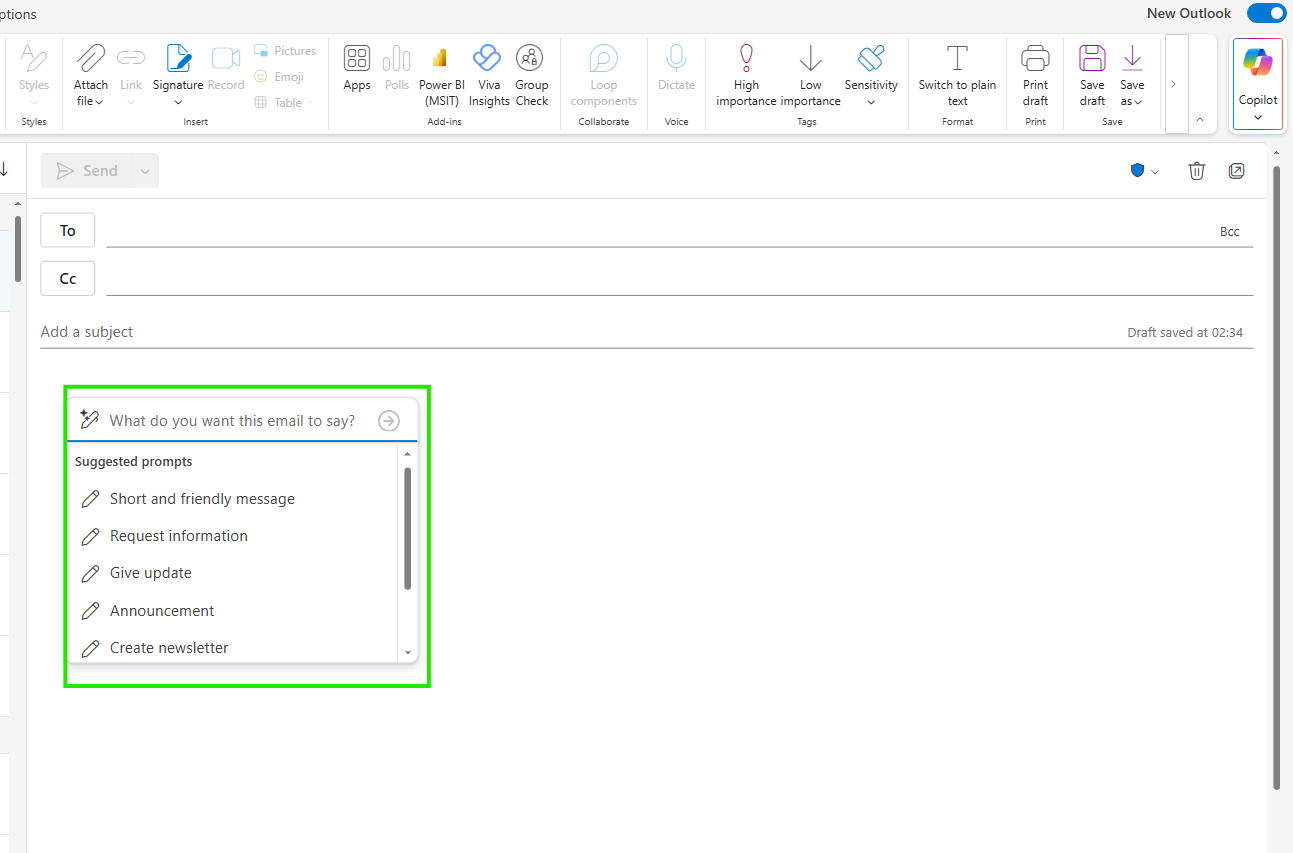Click the Add a subject field

point(87,331)
